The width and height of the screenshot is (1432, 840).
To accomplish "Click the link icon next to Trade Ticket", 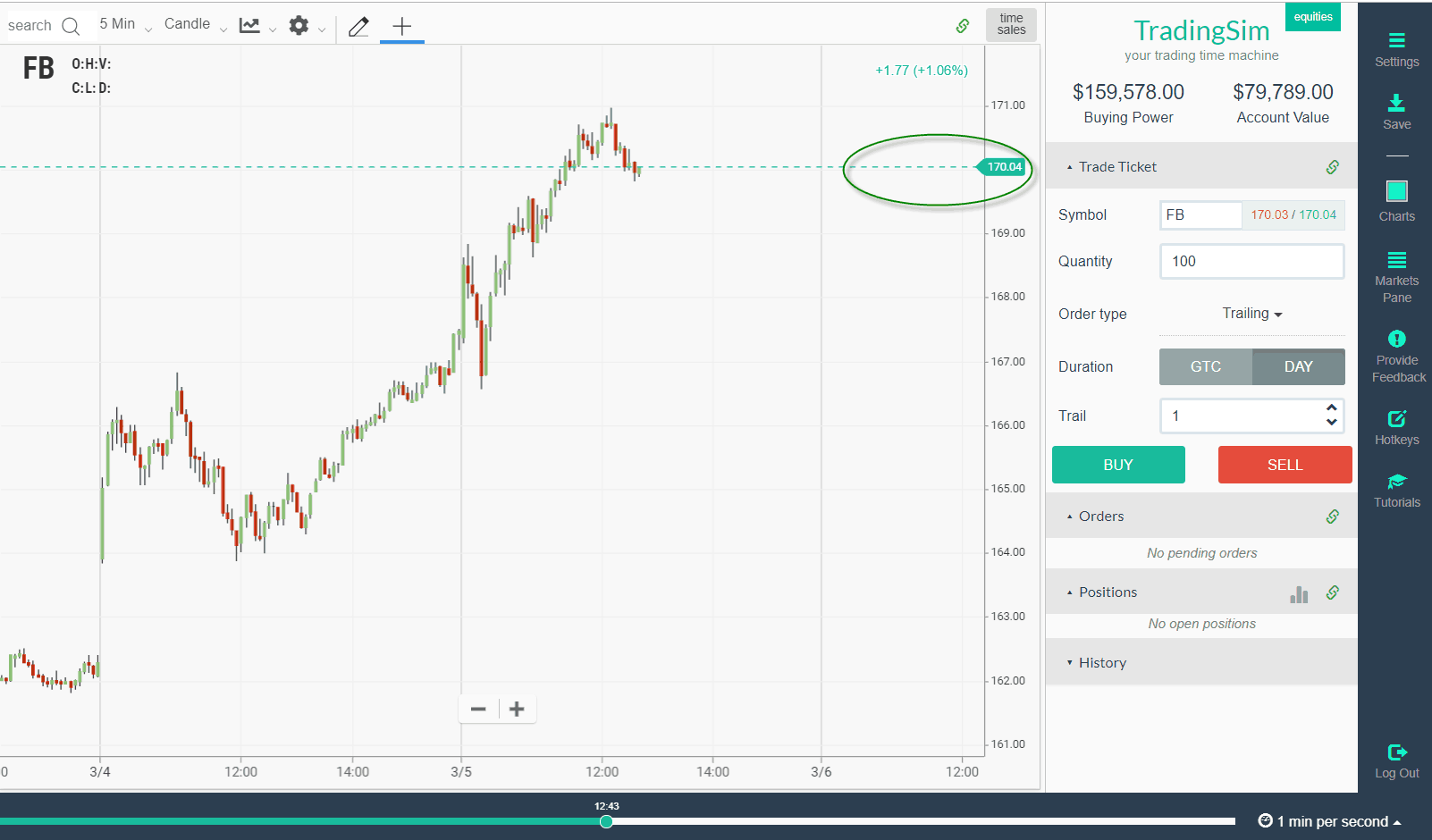I will coord(1333,167).
